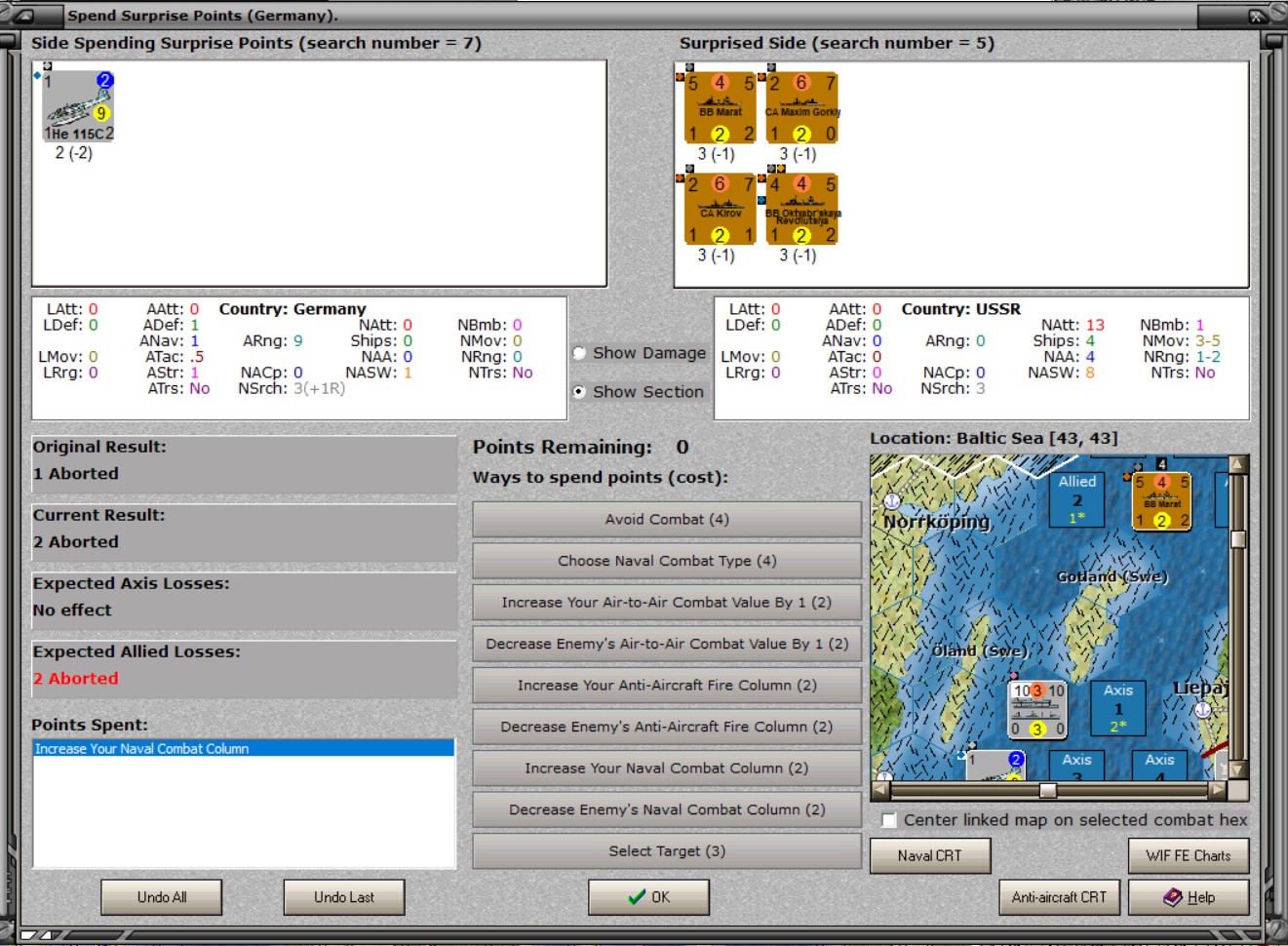Click the Norrköping port anchor symbol
Viewport: 1288px width, 946px height.
click(x=891, y=501)
